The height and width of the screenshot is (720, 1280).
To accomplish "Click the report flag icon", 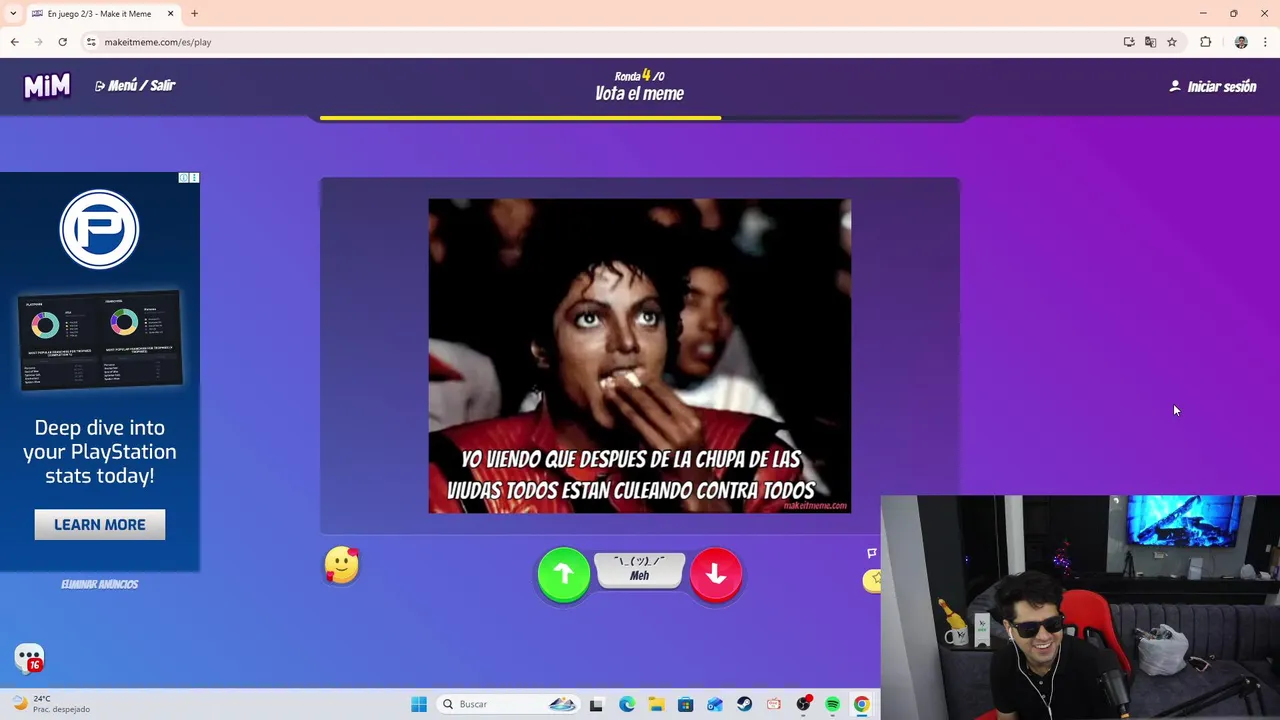I will point(872,553).
